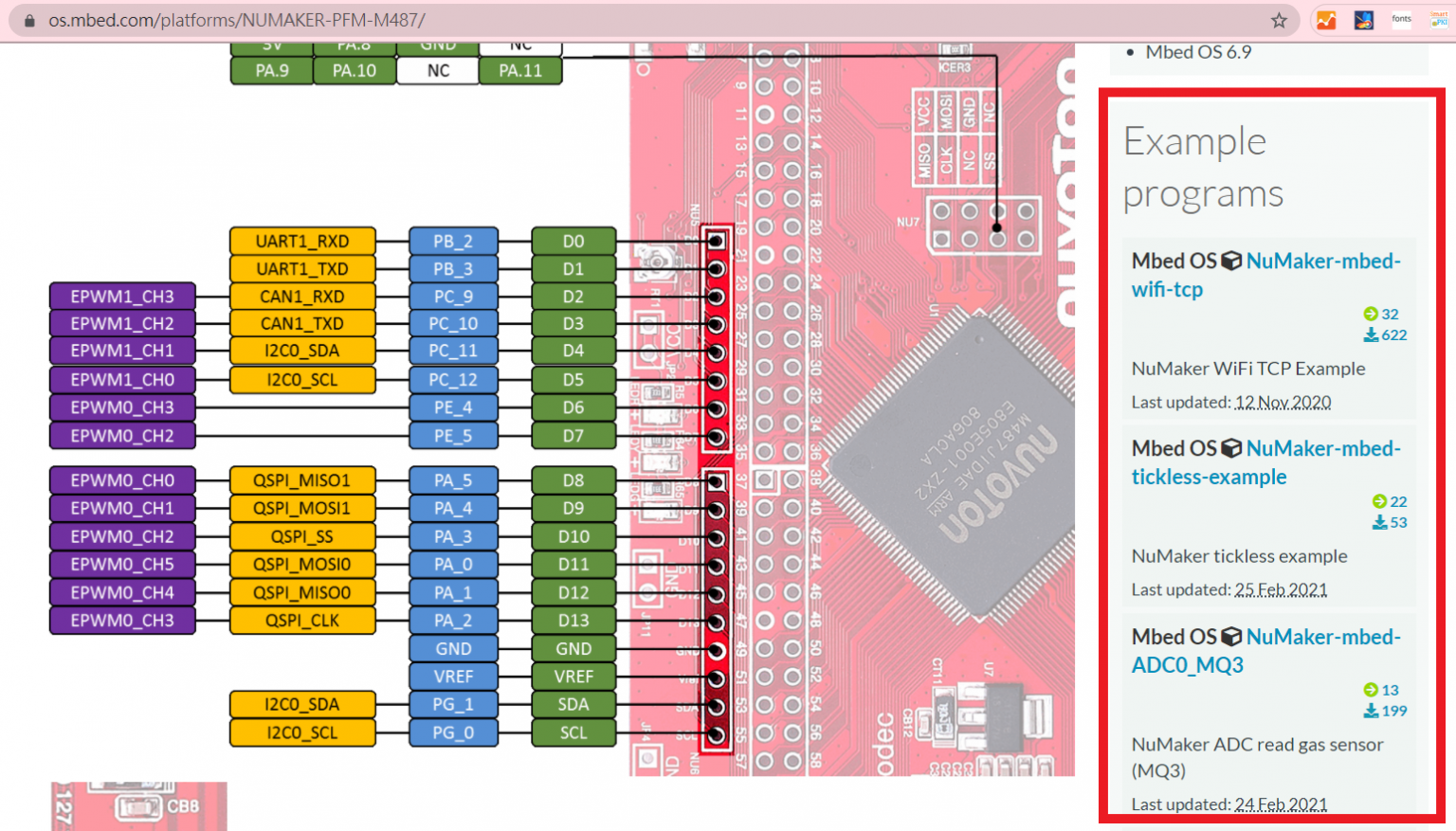Click the download icon showing 622
Image resolution: width=1456 pixels, height=831 pixels.
pyautogui.click(x=1370, y=334)
